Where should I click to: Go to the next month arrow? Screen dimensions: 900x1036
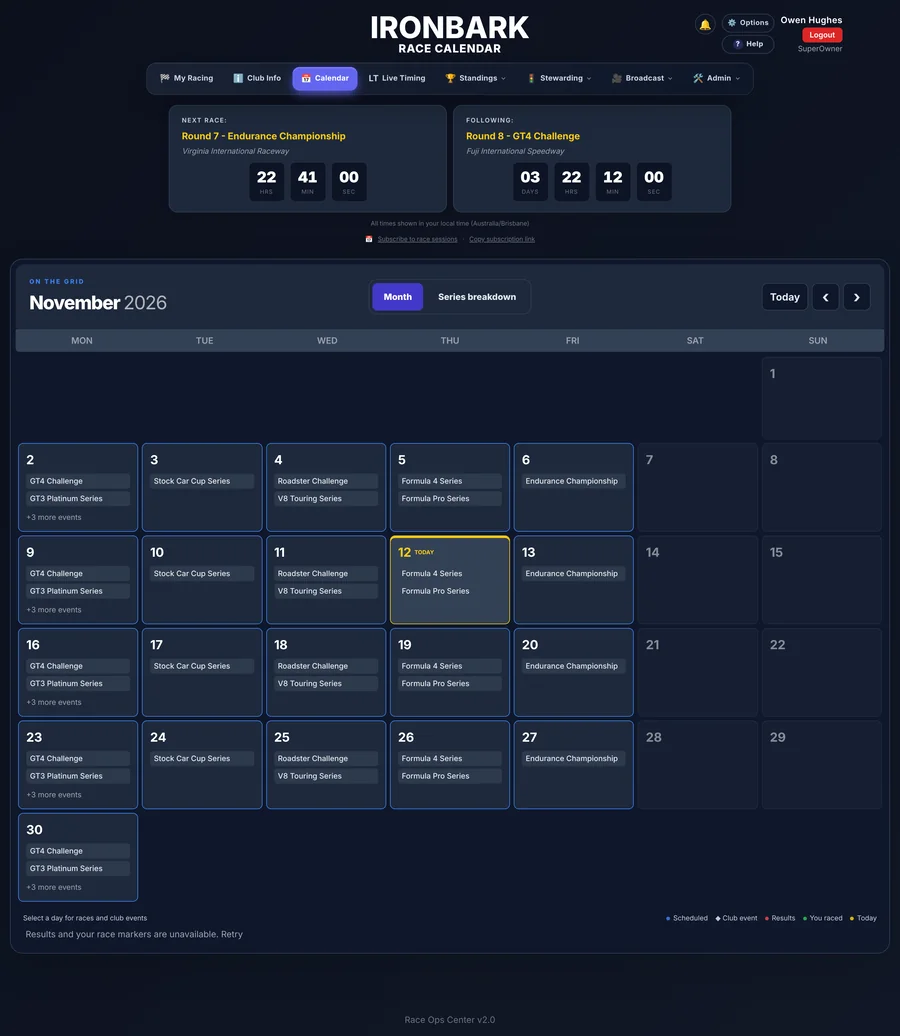pyautogui.click(x=856, y=297)
